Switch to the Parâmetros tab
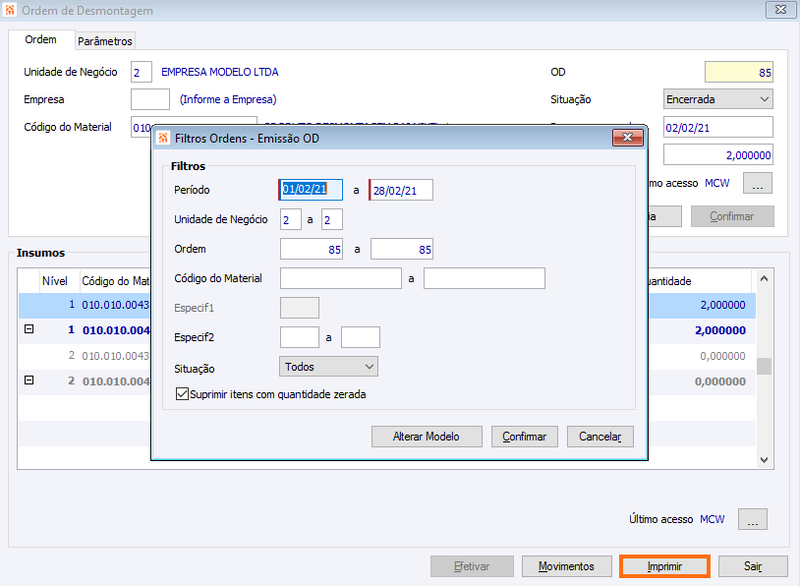Viewport: 800px width, 586px height. (x=105, y=41)
